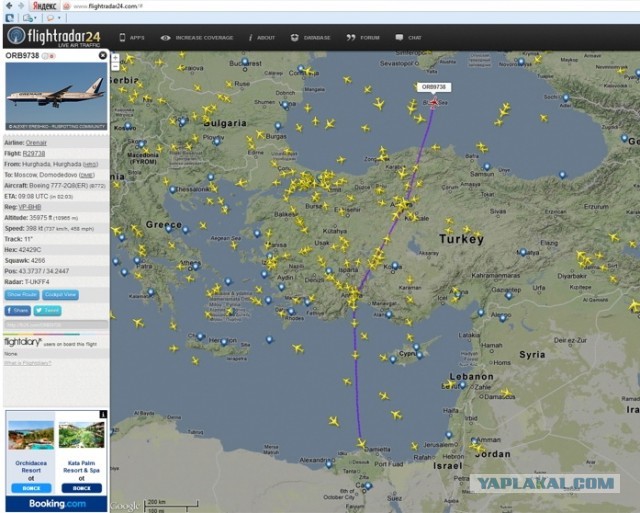This screenshot has height=513, width=640.
Task: Click the Burgas airport pin
Action: 278,126
